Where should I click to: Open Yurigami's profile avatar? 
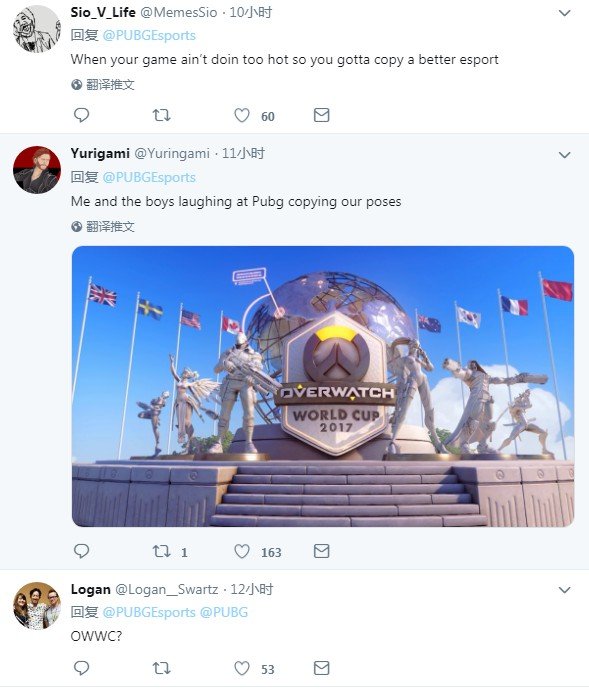coord(37,170)
